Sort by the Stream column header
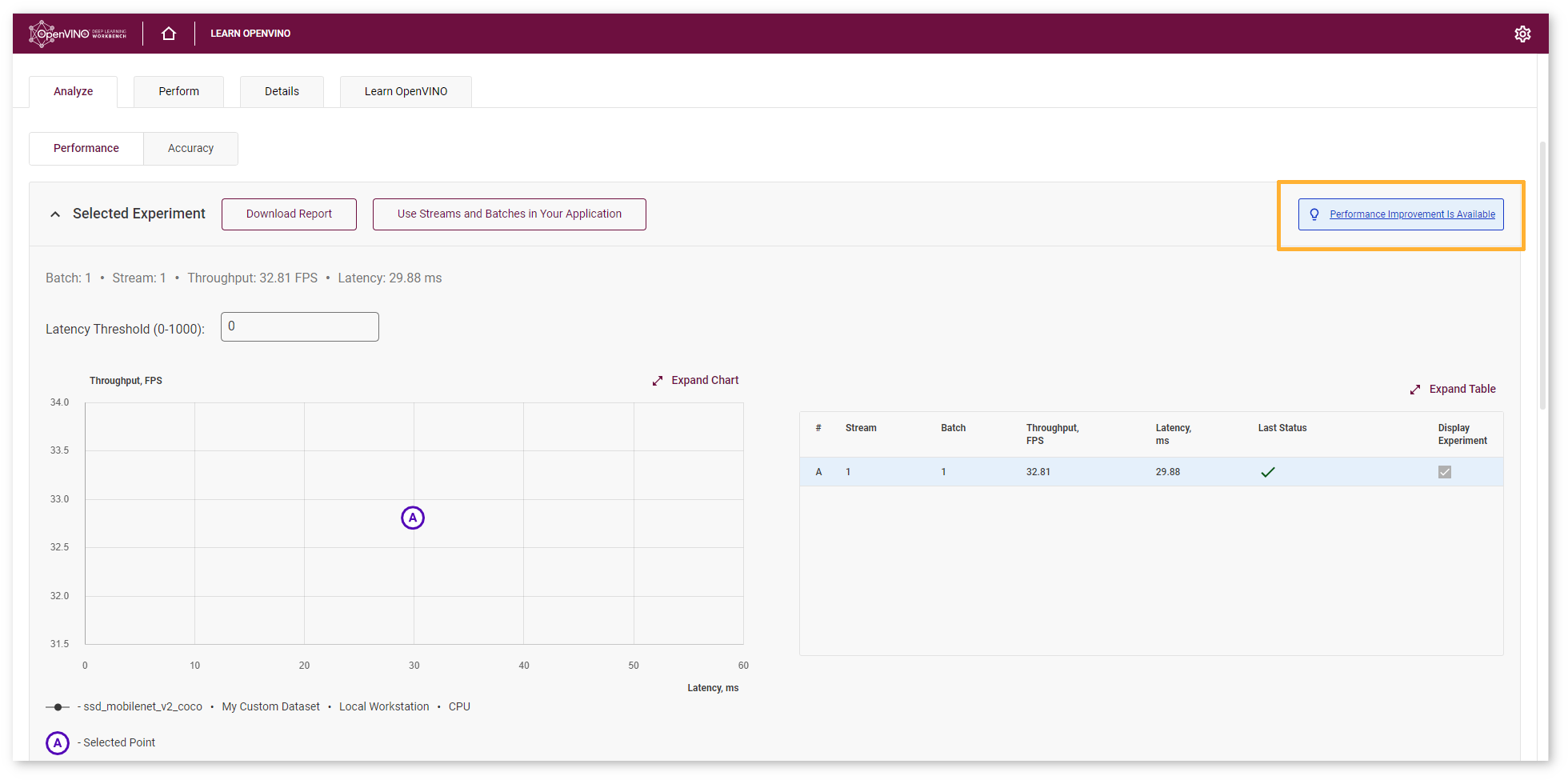 861,428
